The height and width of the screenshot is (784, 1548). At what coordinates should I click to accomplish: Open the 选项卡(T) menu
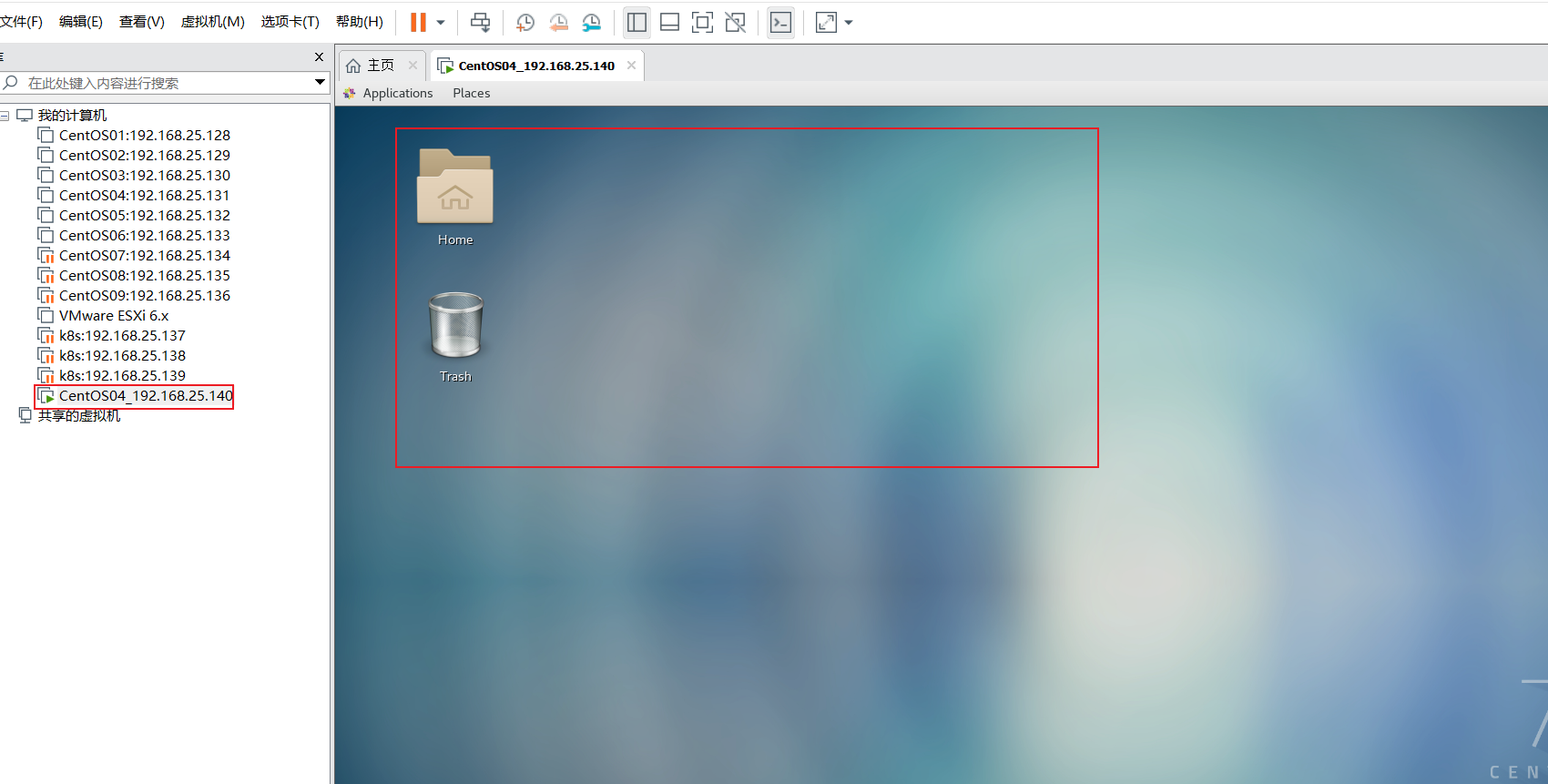[x=290, y=22]
